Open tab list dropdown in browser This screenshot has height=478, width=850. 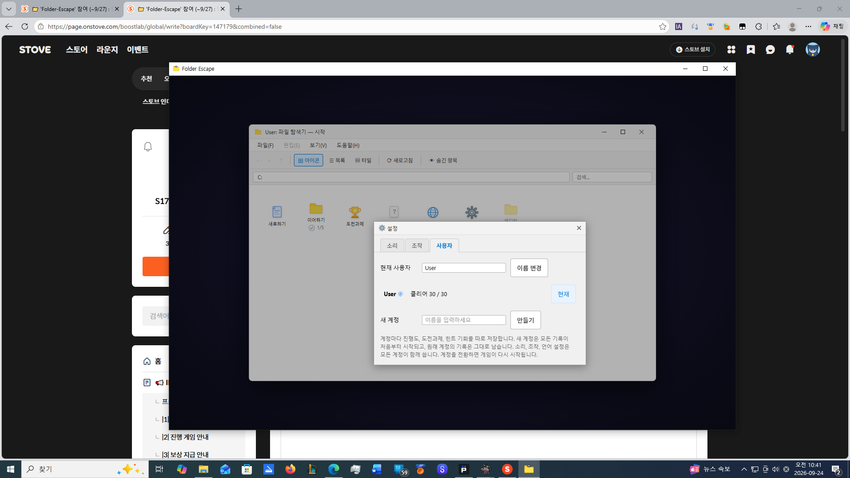(x=9, y=9)
